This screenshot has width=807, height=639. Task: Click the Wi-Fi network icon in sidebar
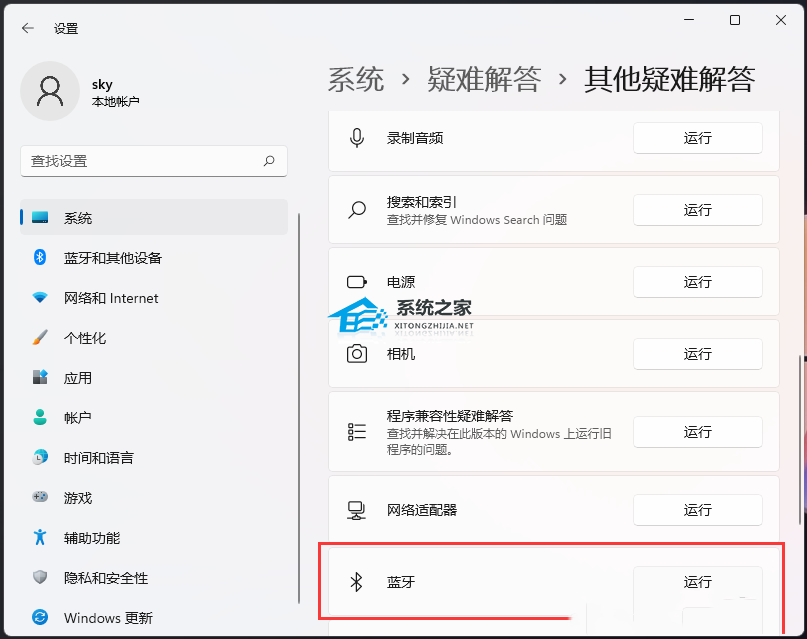(40, 297)
